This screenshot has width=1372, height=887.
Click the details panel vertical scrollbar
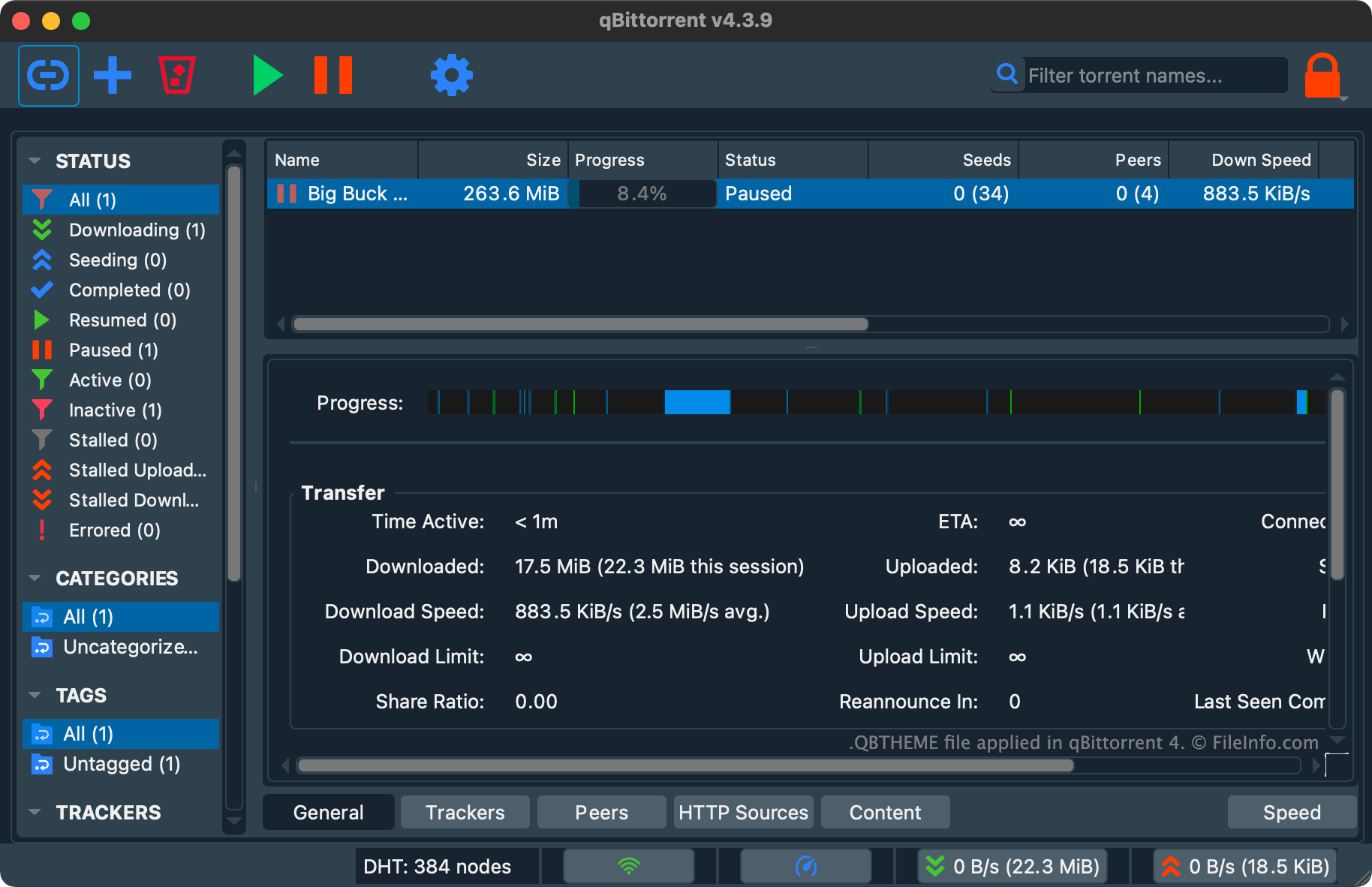pyautogui.click(x=1337, y=485)
